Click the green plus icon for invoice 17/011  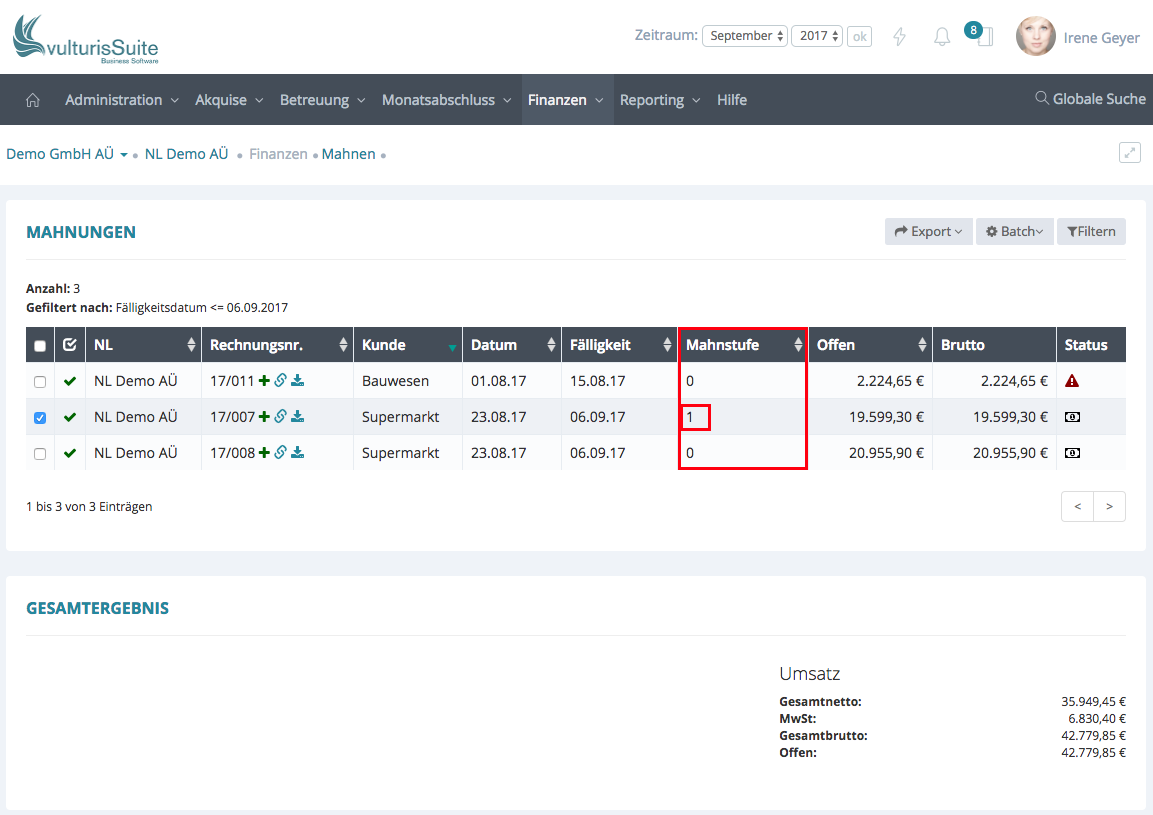264,381
